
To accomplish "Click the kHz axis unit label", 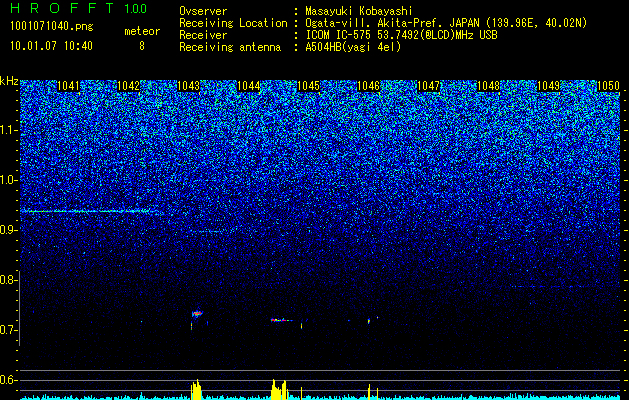I will tap(9, 81).
